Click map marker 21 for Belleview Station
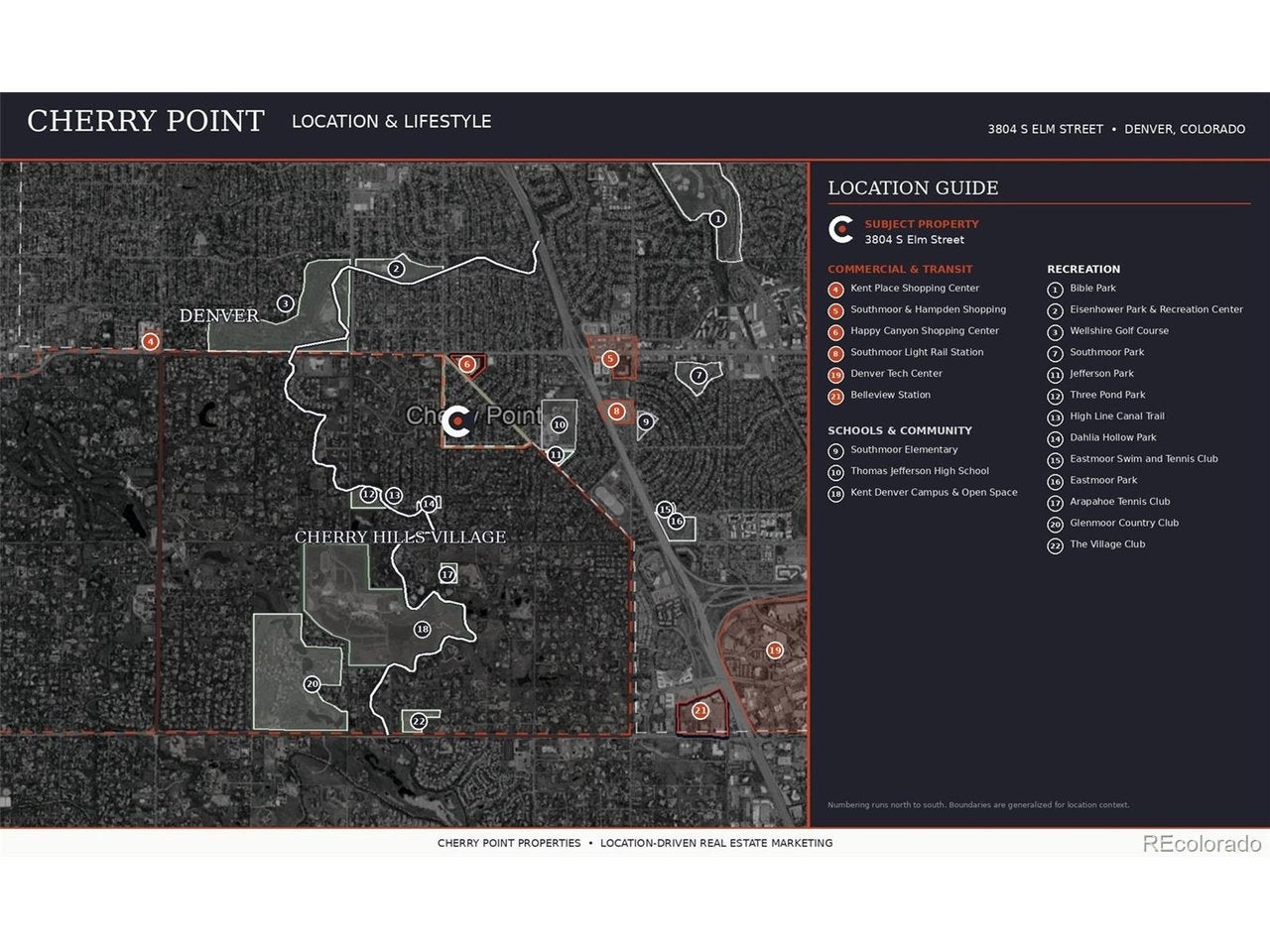The image size is (1270, 952). coord(700,710)
